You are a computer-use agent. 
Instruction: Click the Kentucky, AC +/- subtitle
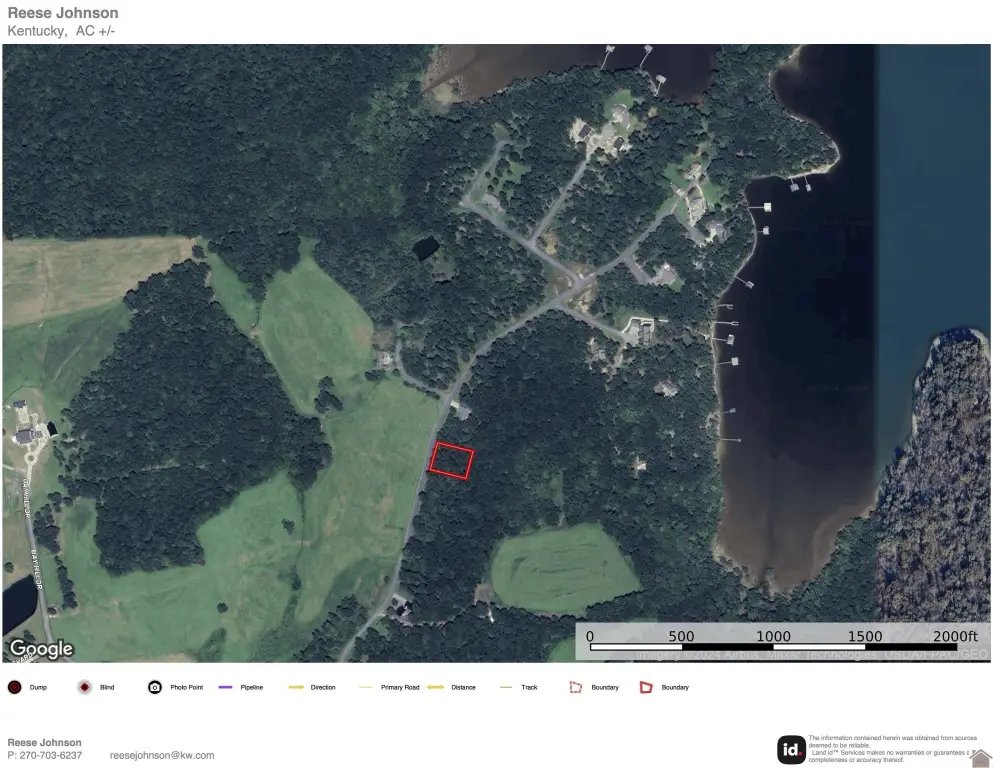(64, 31)
